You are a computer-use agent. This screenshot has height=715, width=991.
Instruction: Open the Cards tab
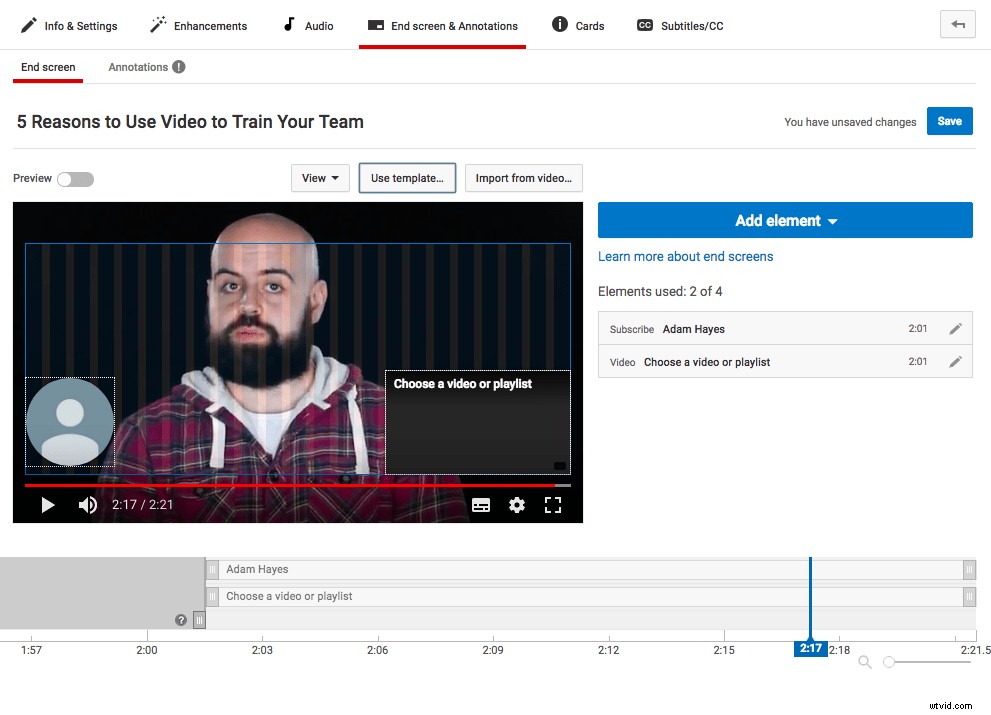click(x=578, y=25)
